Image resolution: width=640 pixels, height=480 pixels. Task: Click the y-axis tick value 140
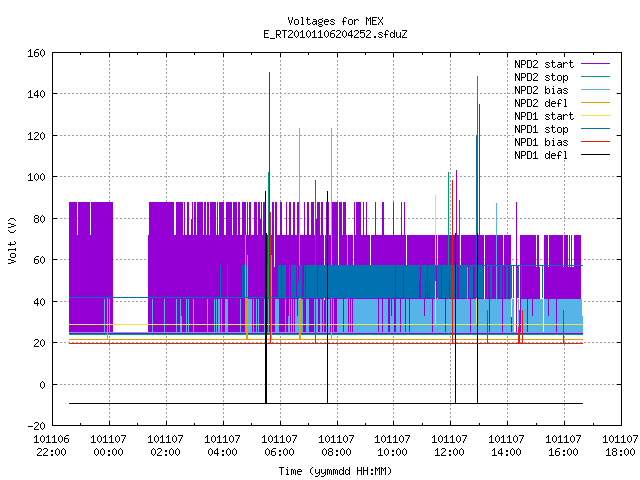(x=36, y=94)
